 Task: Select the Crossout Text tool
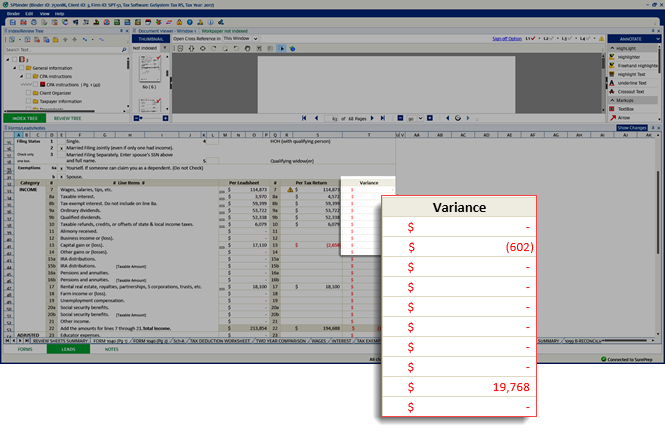[x=630, y=92]
